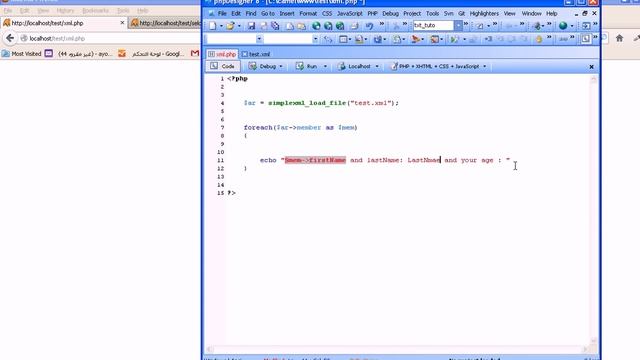The image size is (640, 360).
Task: Open the Highlighters menu
Action: tap(484, 13)
